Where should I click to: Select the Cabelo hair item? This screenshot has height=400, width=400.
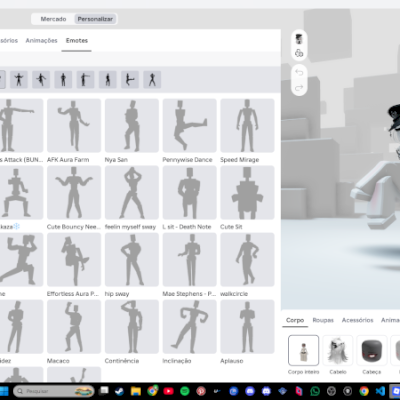(338, 350)
